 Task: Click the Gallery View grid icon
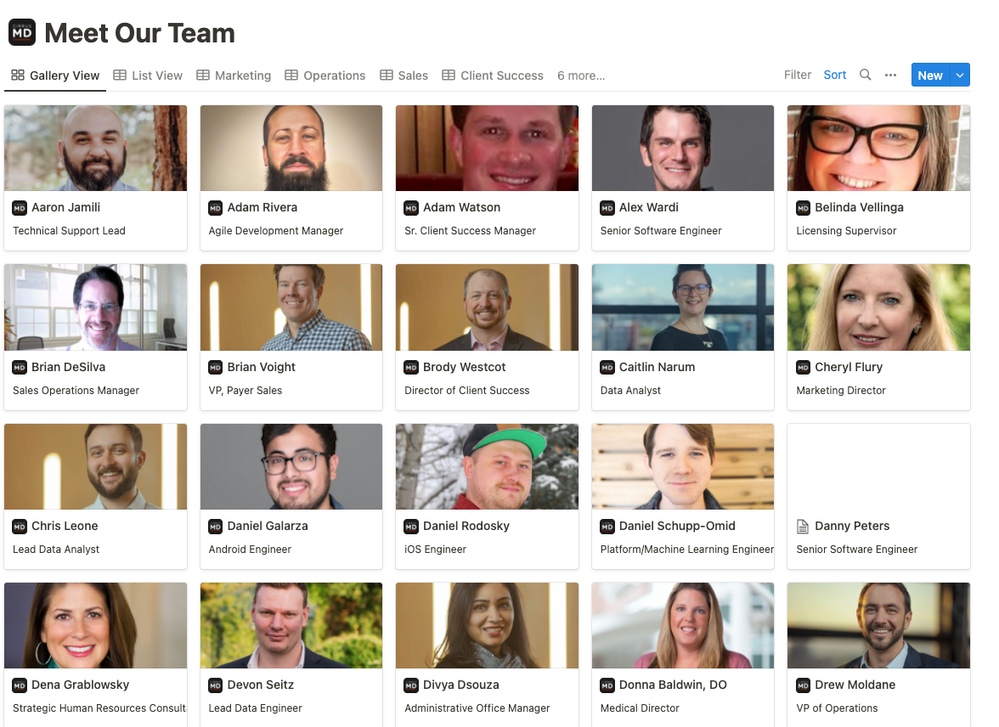[x=18, y=75]
